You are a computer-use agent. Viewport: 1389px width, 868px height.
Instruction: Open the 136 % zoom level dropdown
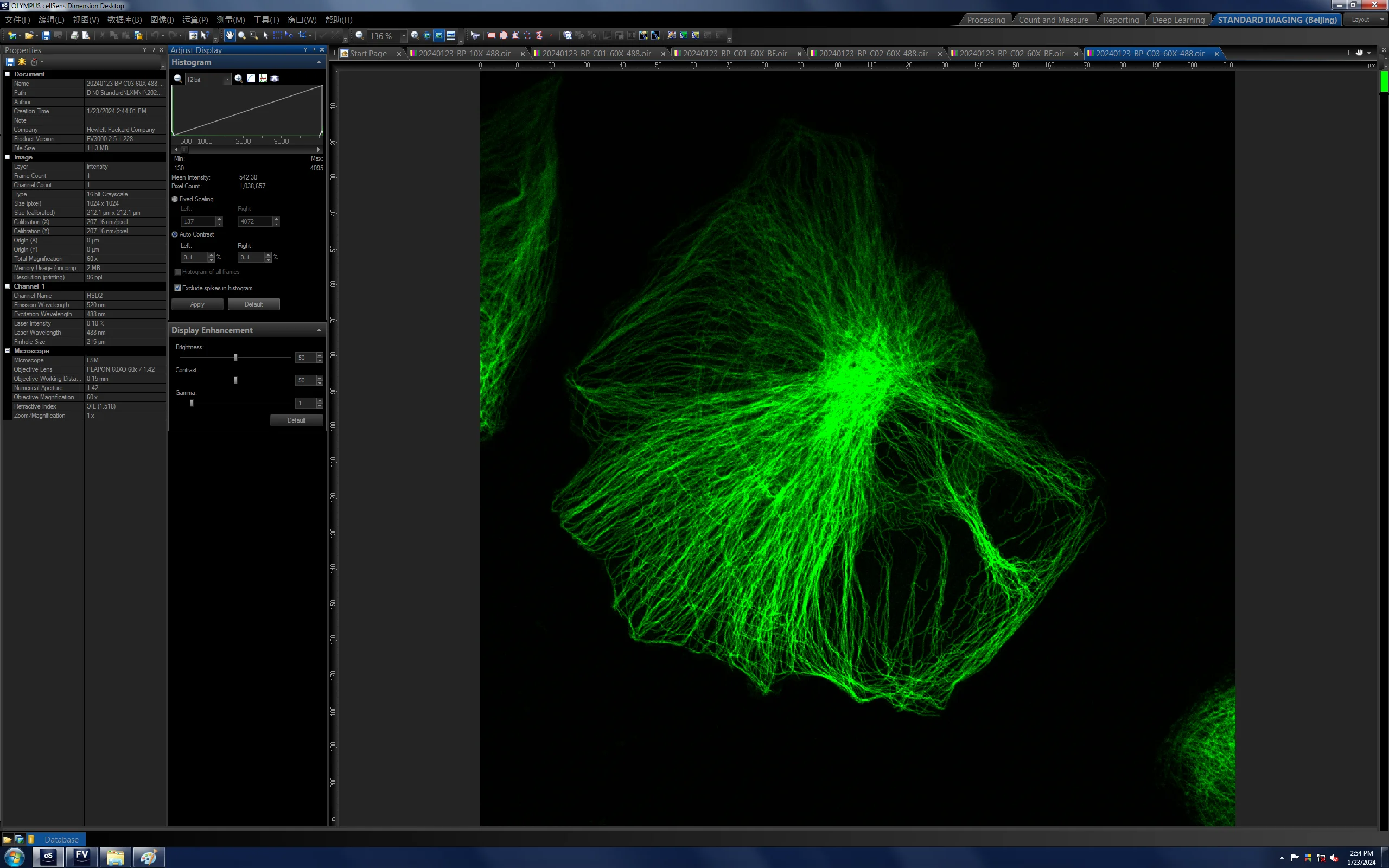(x=404, y=36)
